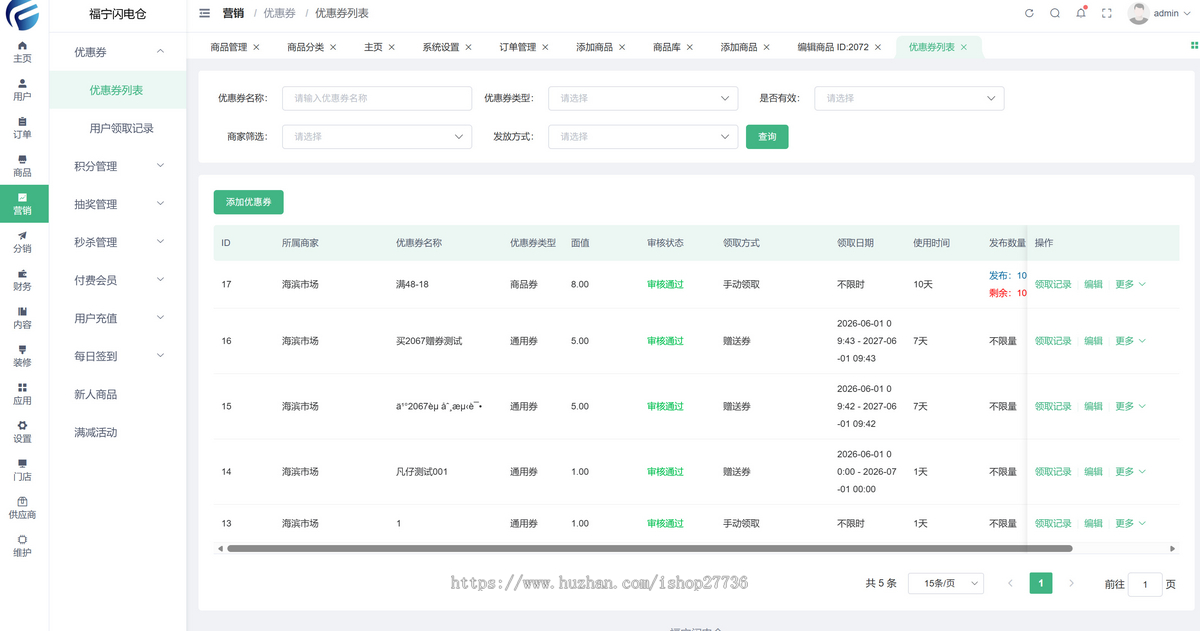
Task: Click the 优惠券名称 input field
Action: (x=377, y=98)
